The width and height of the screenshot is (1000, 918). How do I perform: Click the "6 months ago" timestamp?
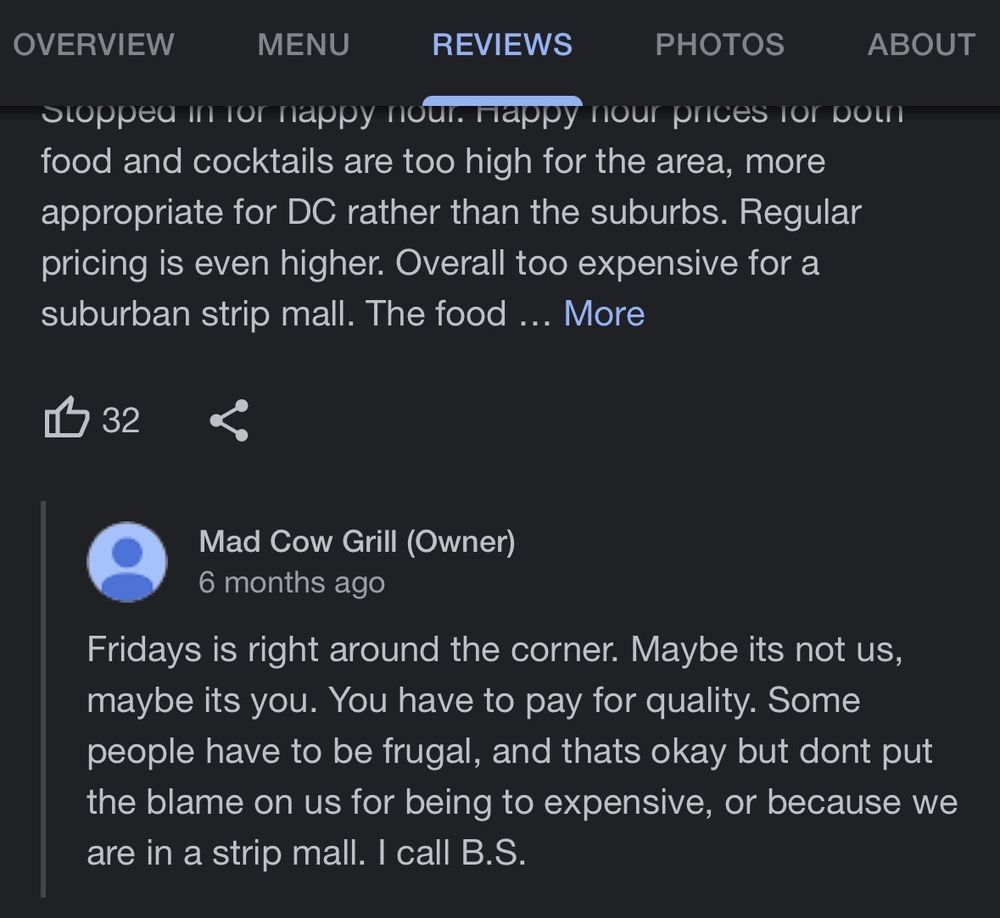pyautogui.click(x=291, y=583)
